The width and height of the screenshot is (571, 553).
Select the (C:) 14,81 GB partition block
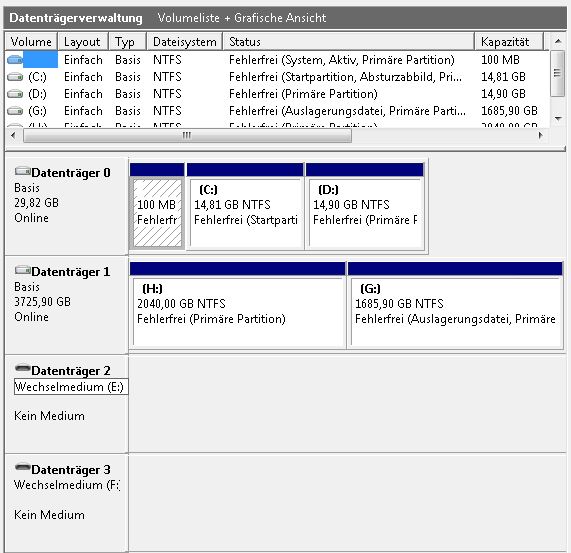[245, 206]
